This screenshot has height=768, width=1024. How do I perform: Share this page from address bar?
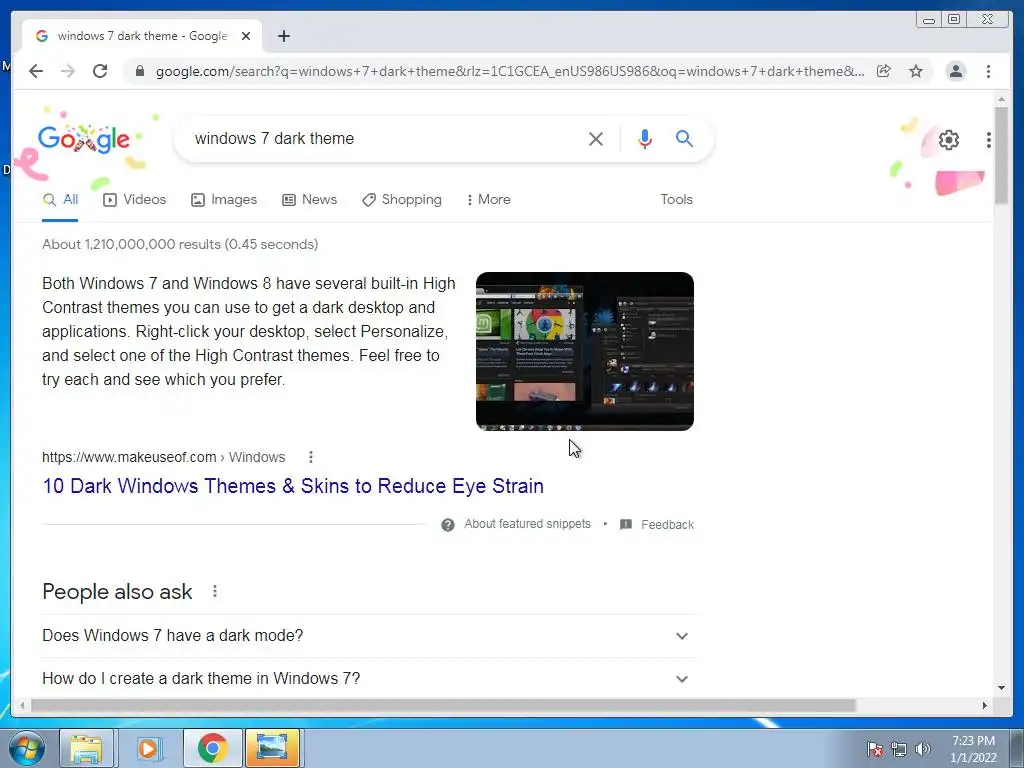click(x=884, y=71)
